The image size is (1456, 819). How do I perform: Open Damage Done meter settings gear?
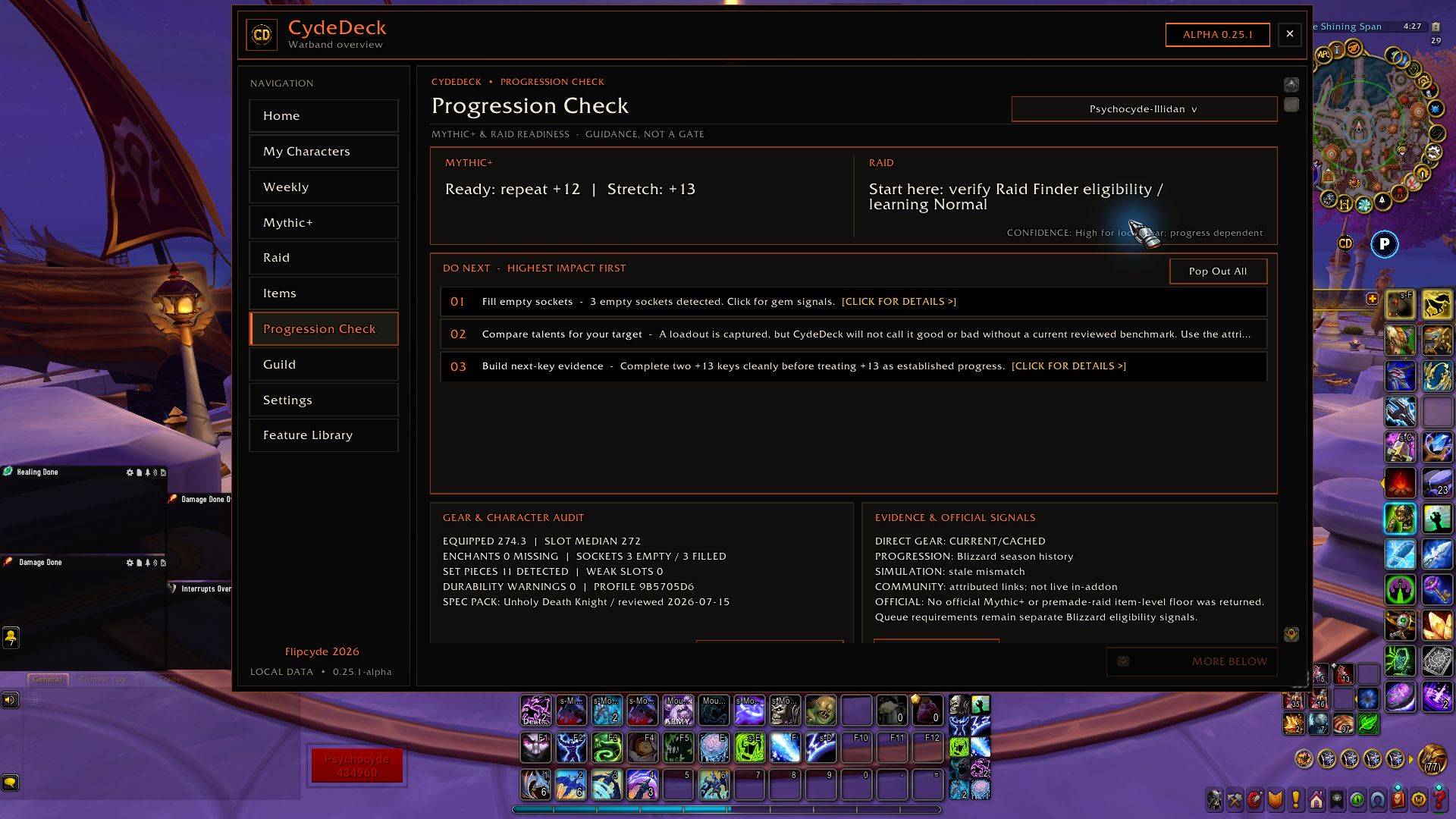pyautogui.click(x=130, y=563)
